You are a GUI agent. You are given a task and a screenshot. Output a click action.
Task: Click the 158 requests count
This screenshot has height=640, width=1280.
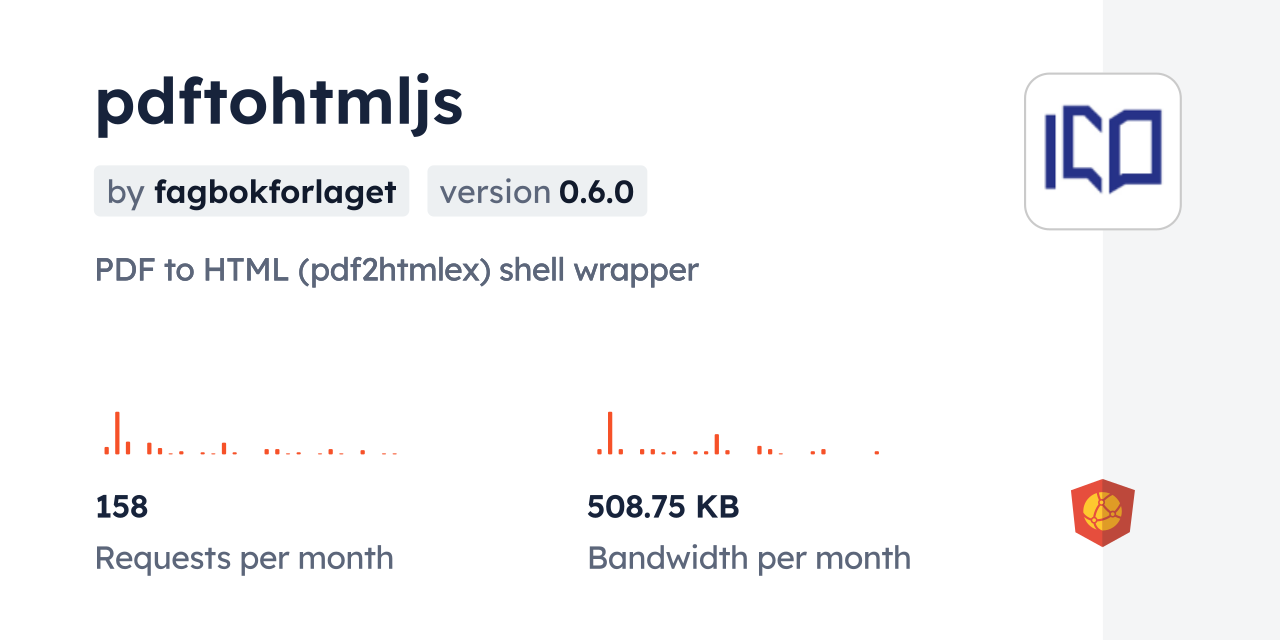[121, 507]
